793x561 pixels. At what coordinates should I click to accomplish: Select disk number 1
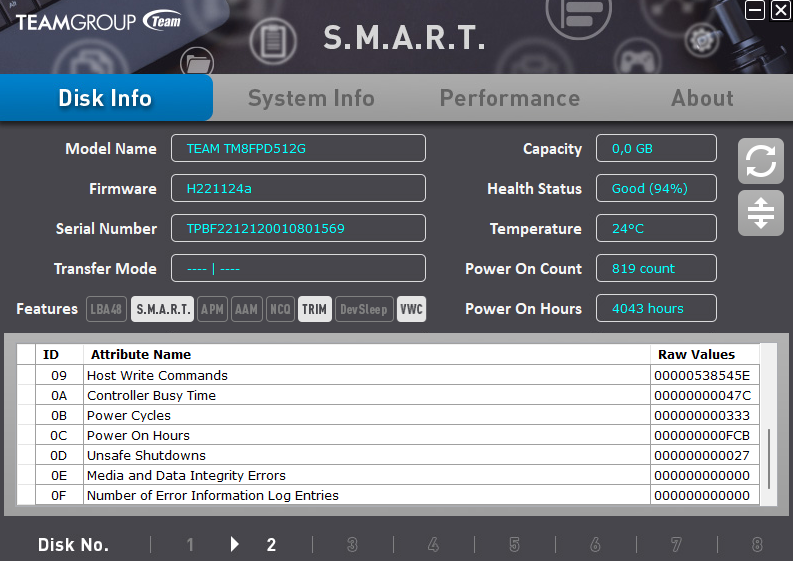pos(190,545)
